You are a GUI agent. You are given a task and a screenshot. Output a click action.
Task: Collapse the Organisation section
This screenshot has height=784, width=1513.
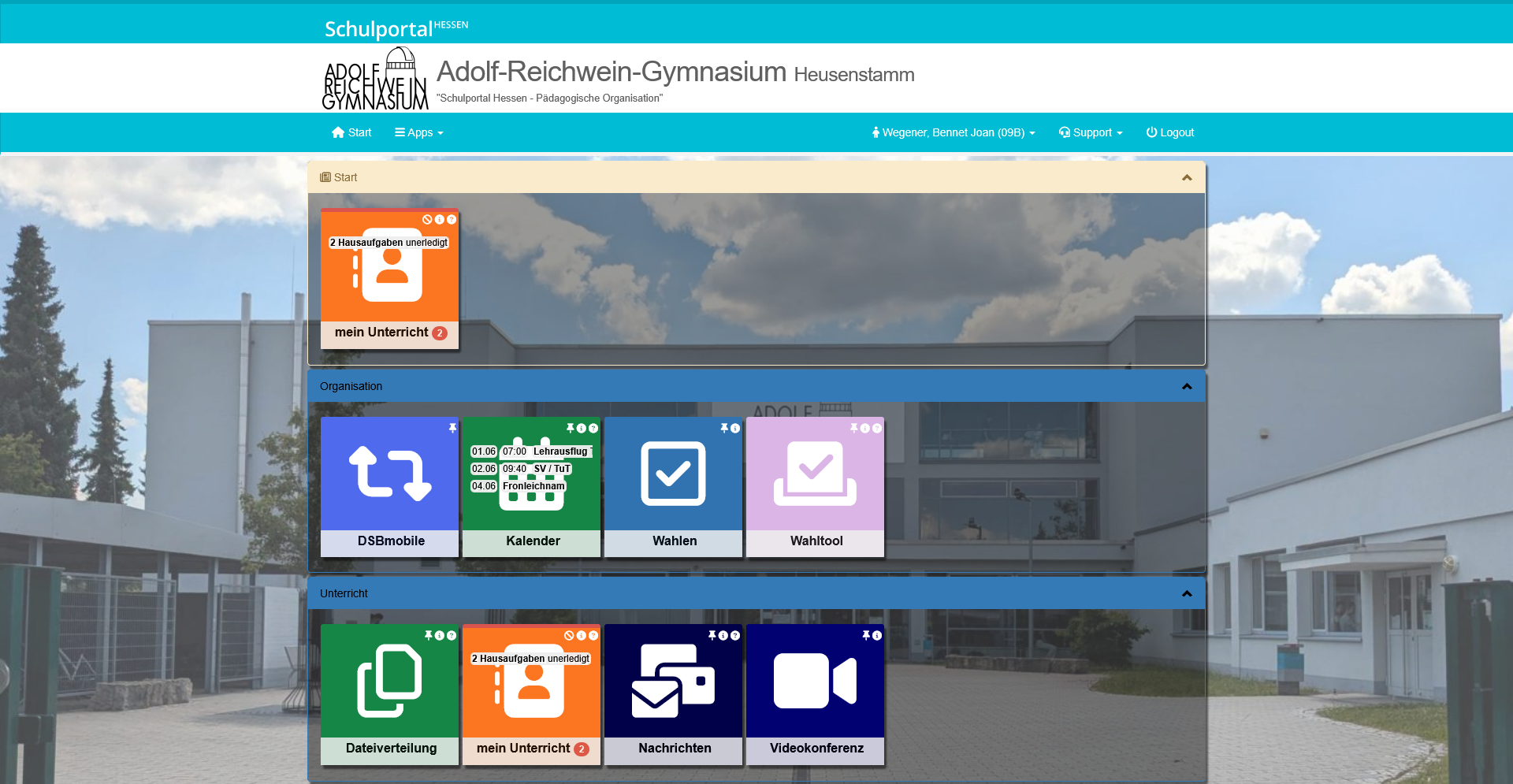coord(1187,386)
